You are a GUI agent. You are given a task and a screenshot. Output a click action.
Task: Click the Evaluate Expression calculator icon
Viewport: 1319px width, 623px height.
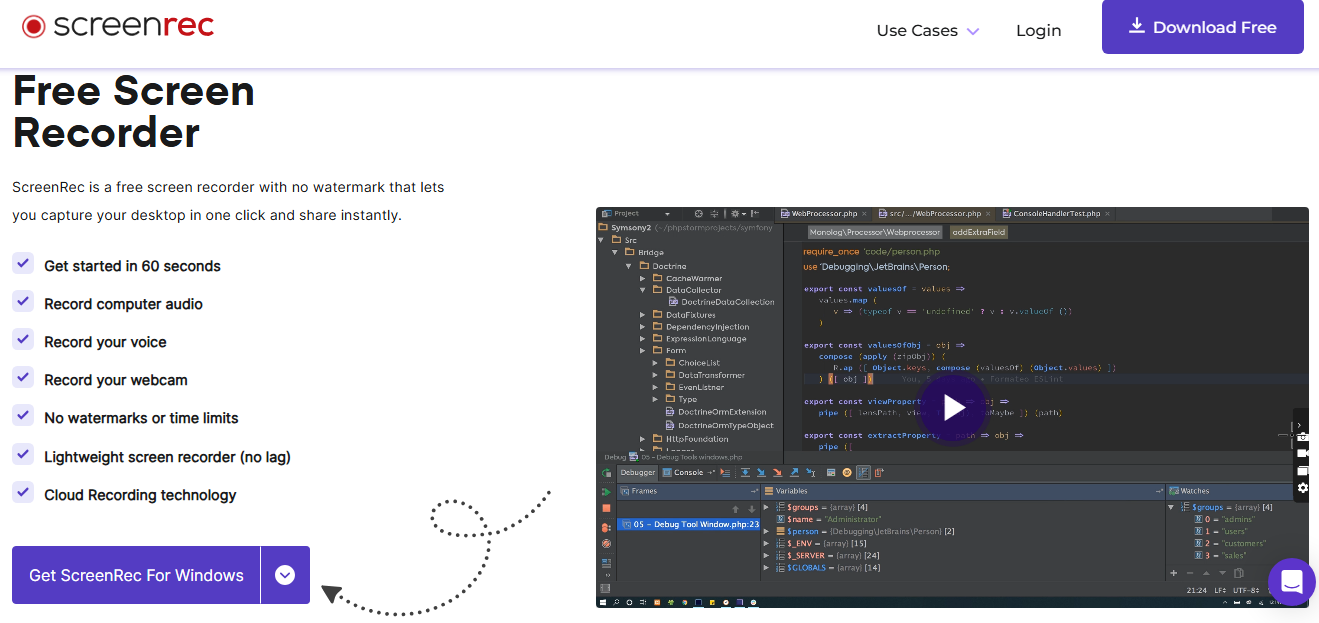pyautogui.click(x=831, y=472)
